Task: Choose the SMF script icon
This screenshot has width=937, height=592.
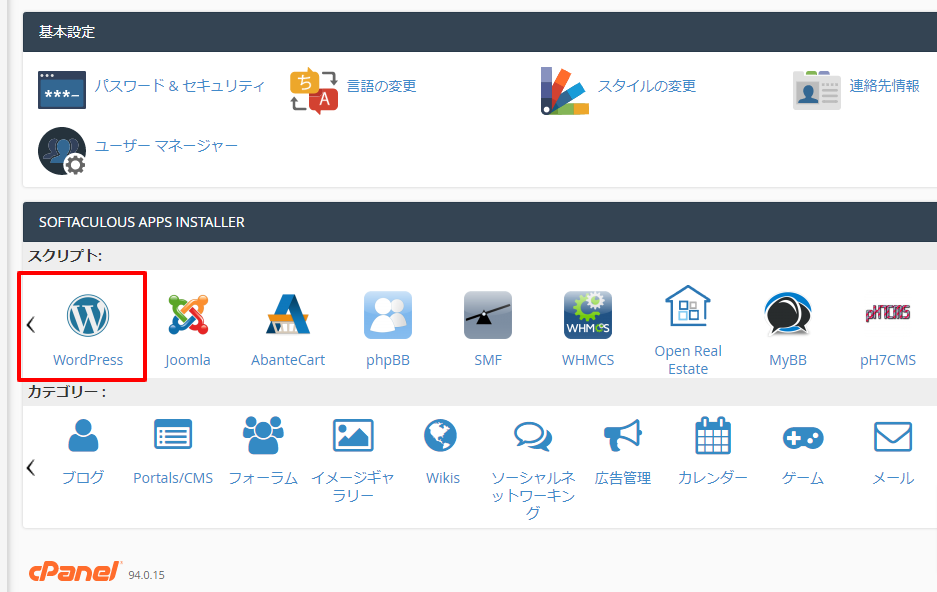Action: point(488,315)
